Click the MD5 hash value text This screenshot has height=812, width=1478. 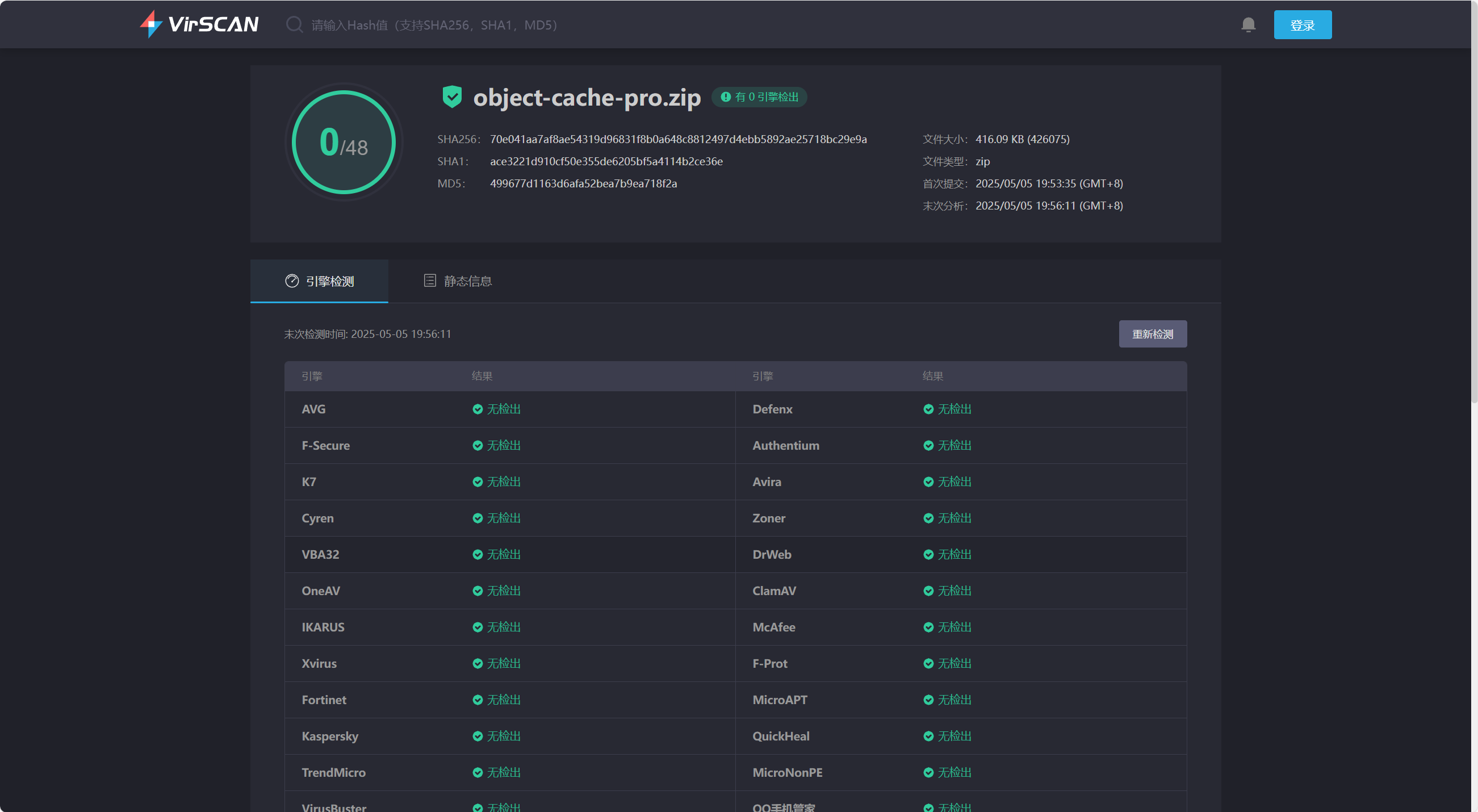pyautogui.click(x=583, y=183)
